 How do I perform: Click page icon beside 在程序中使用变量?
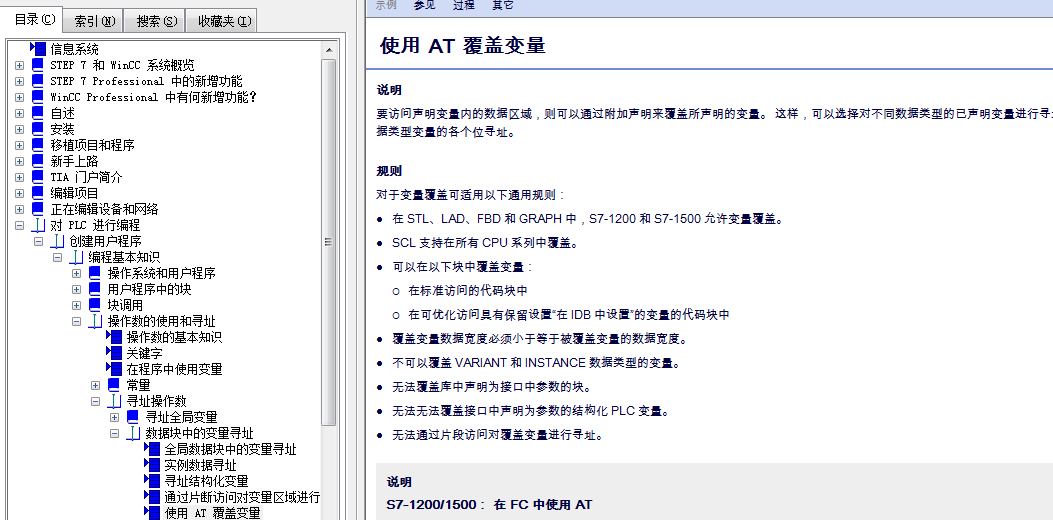[114, 370]
